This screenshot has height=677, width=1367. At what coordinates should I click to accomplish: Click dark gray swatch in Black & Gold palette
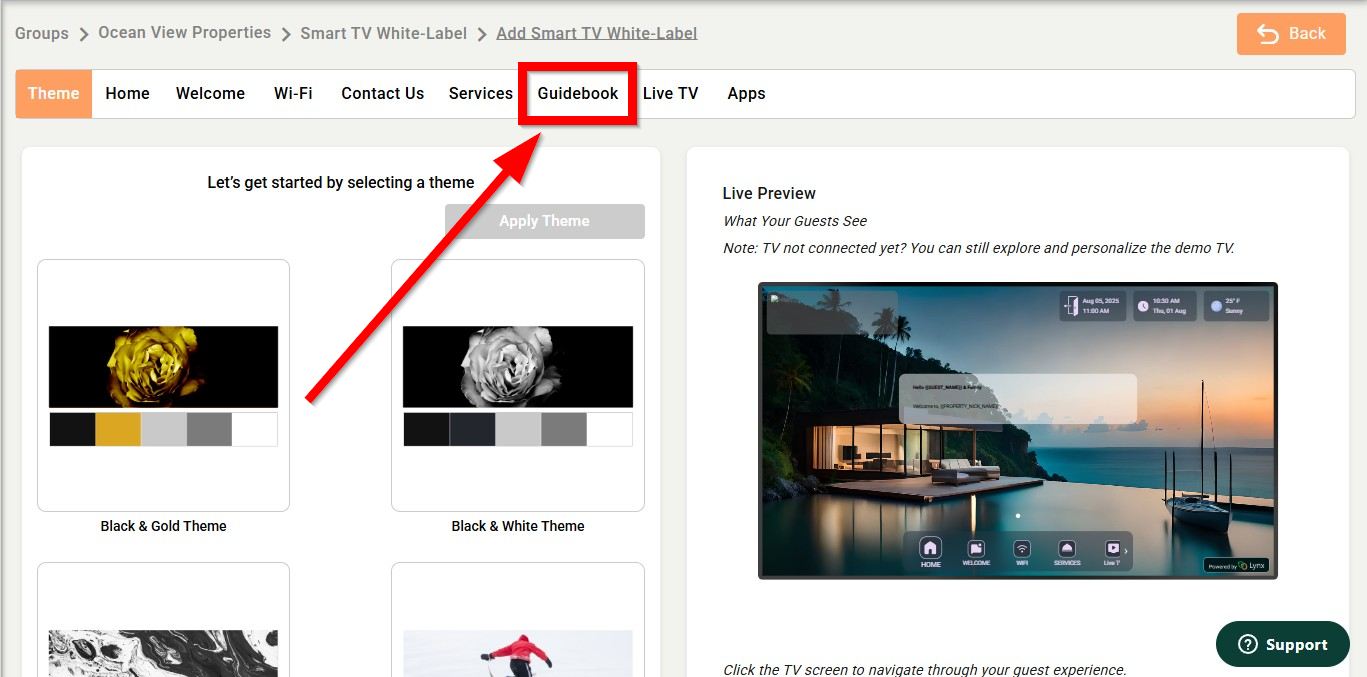tap(209, 429)
